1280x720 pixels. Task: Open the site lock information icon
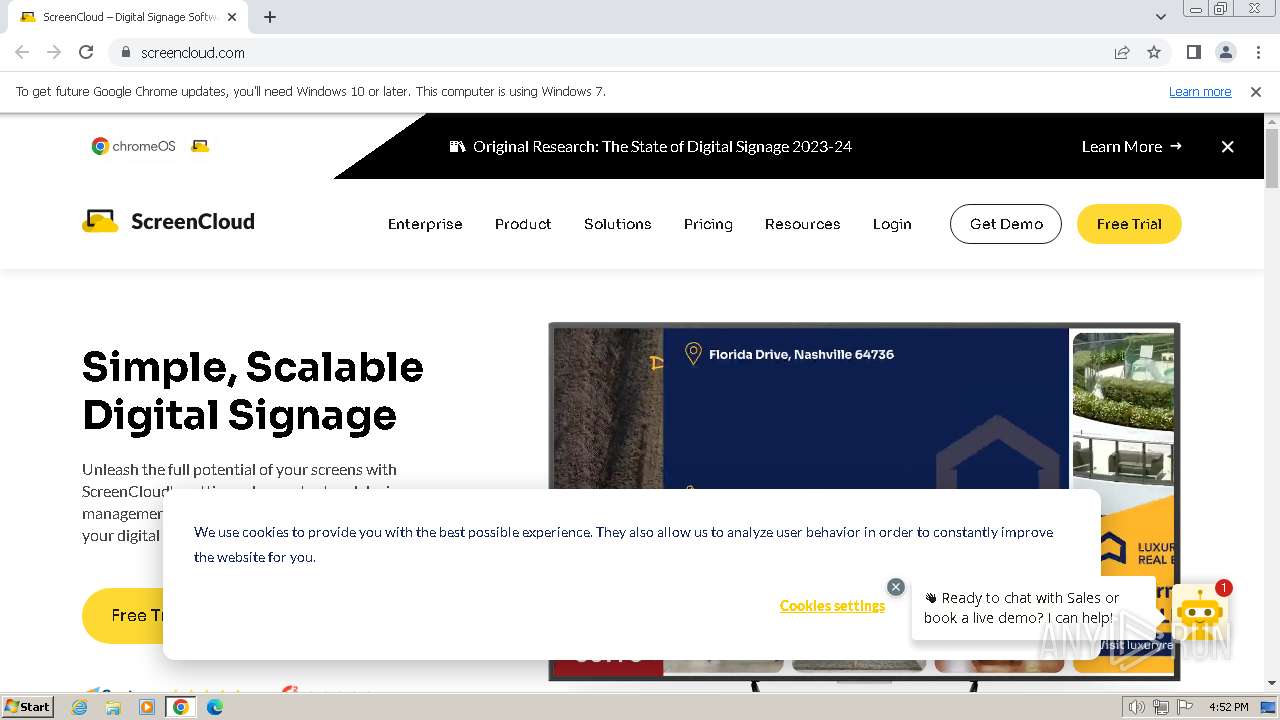click(x=125, y=52)
